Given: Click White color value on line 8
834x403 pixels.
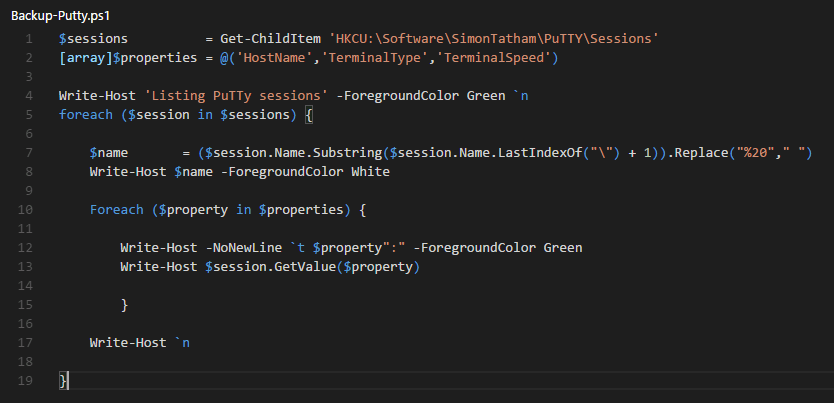Looking at the screenshot, I should (x=370, y=172).
